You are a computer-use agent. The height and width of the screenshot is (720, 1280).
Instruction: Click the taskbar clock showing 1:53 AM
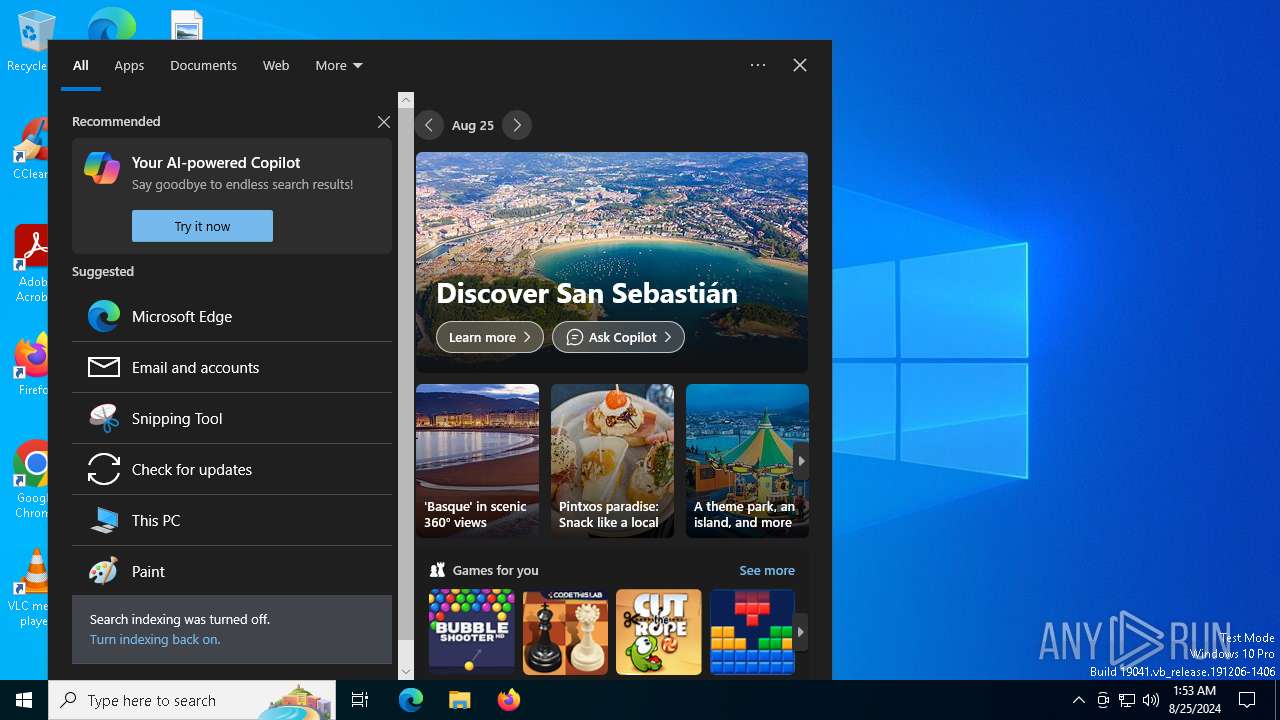pos(1194,700)
